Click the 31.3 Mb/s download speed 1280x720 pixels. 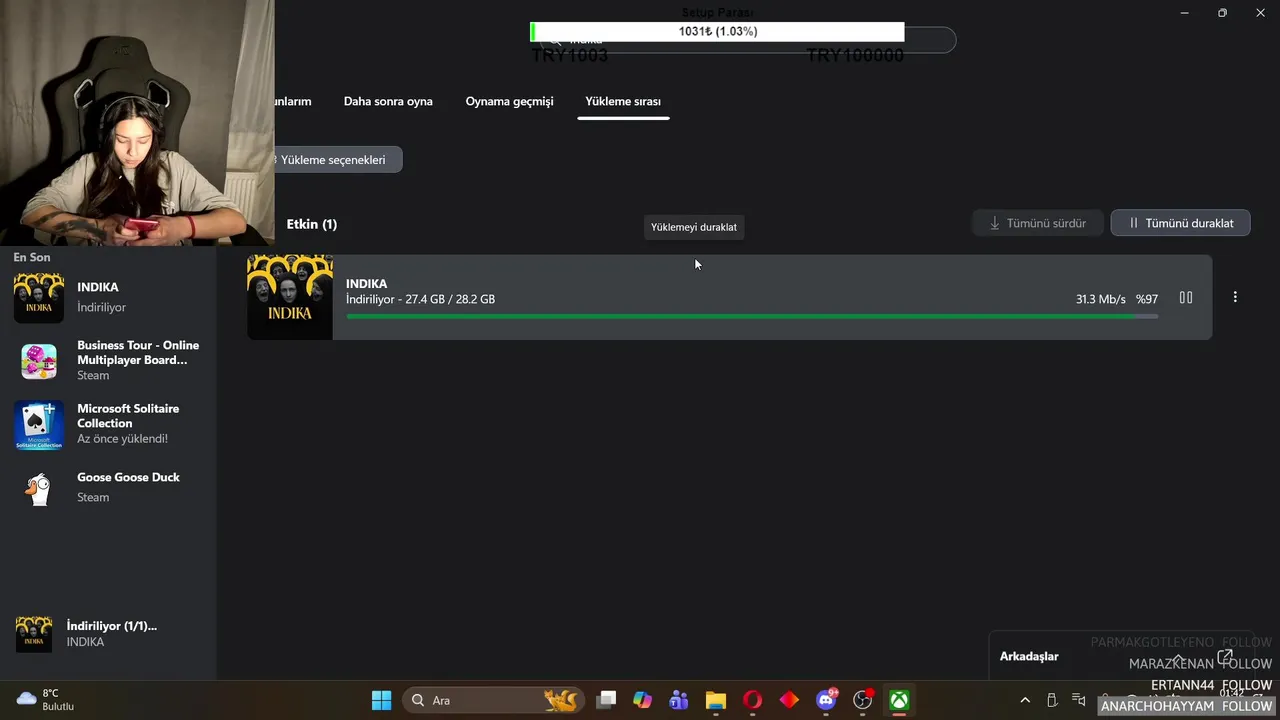point(1101,299)
